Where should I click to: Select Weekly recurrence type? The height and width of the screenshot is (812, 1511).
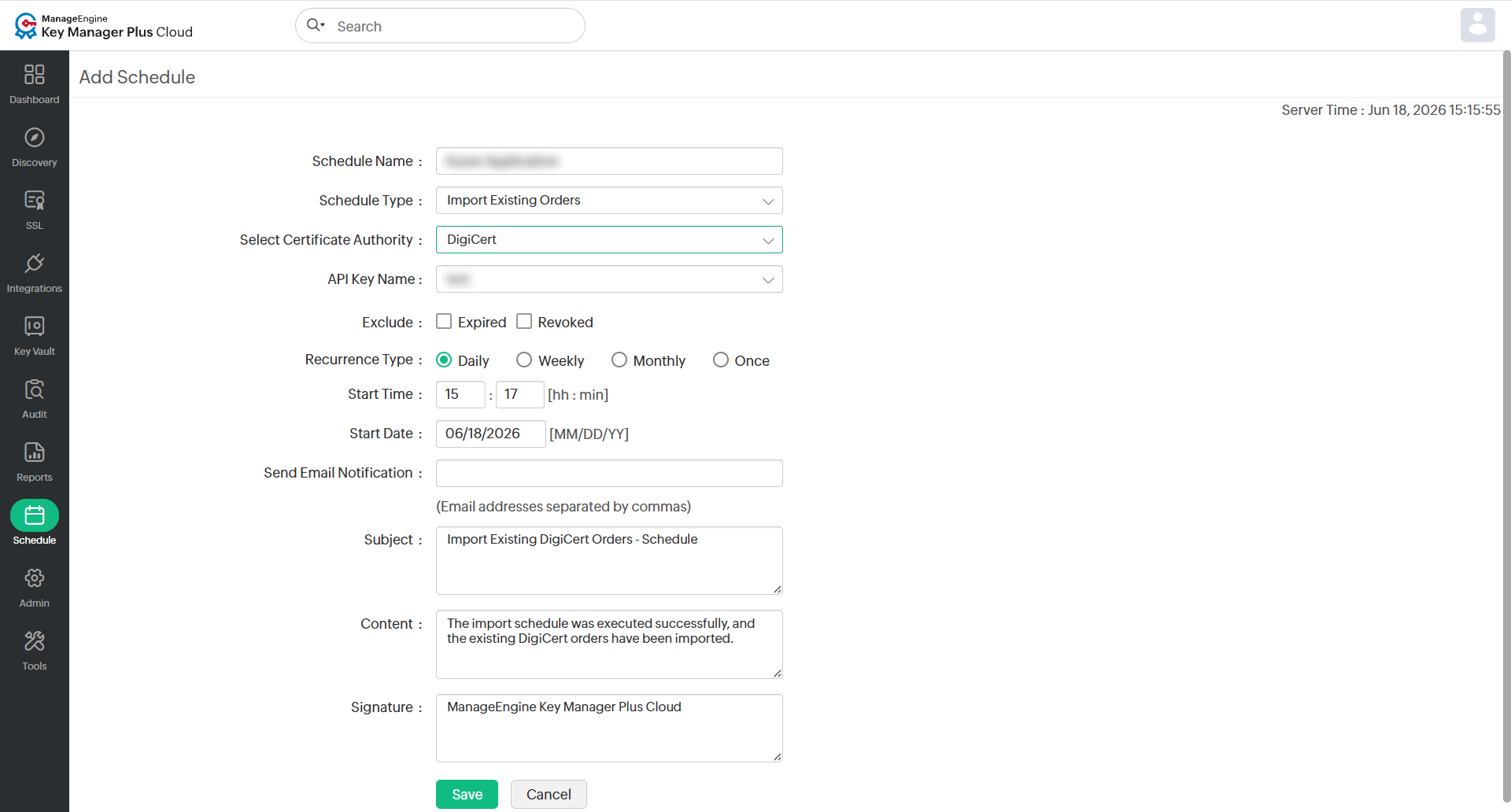(x=524, y=360)
